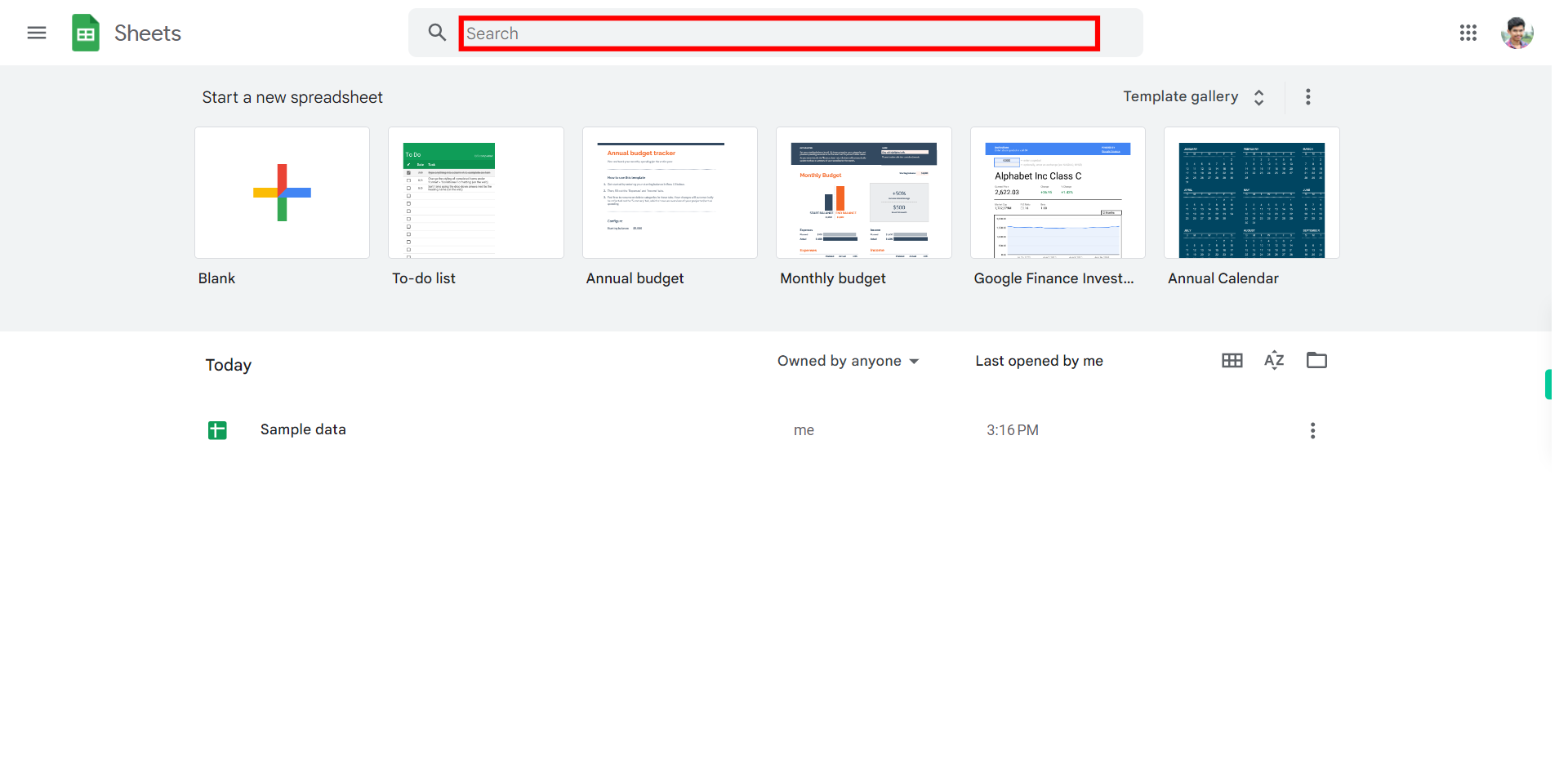
Task: Click the owner 'me' entry
Action: (804, 430)
